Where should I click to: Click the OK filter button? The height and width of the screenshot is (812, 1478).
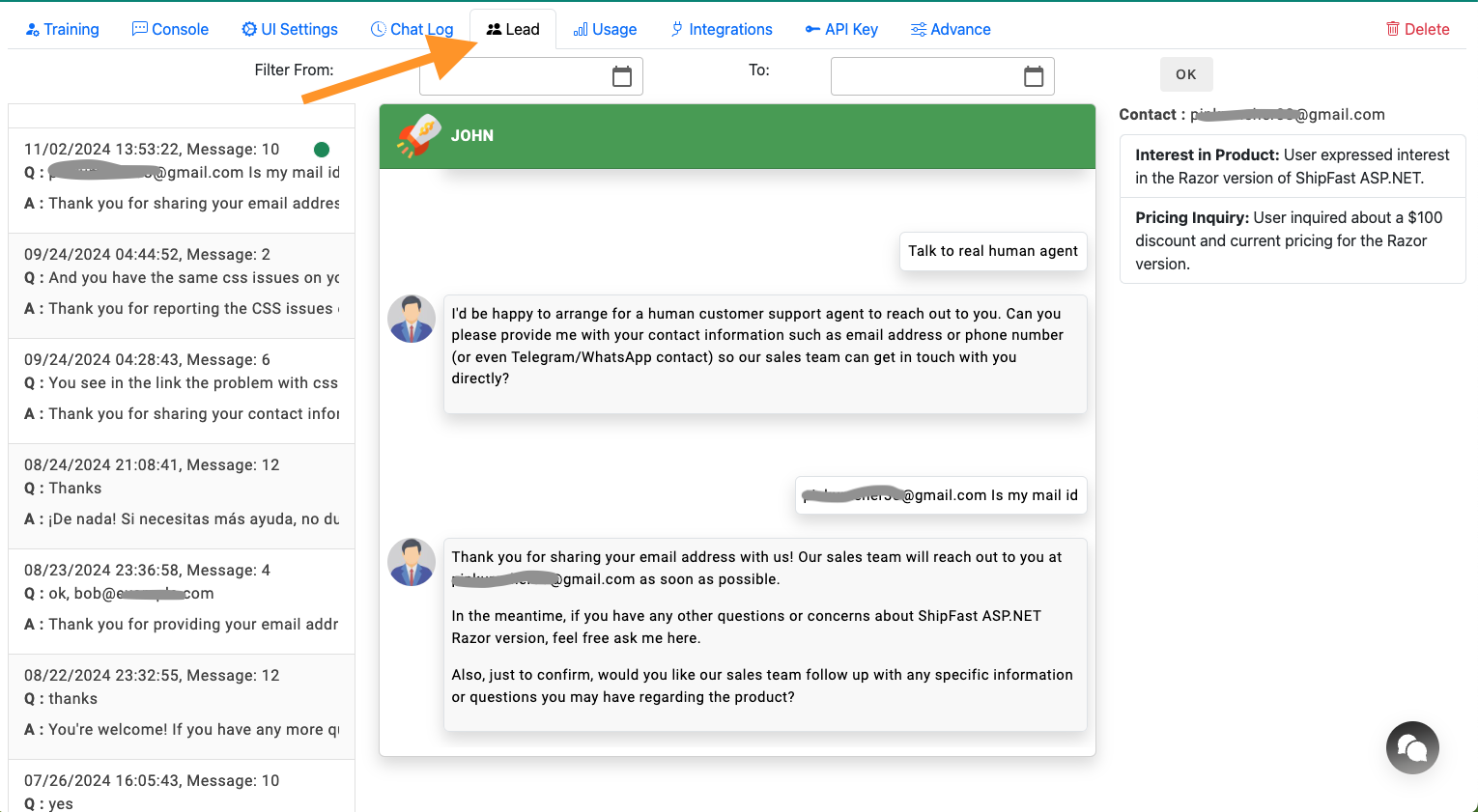coord(1185,73)
